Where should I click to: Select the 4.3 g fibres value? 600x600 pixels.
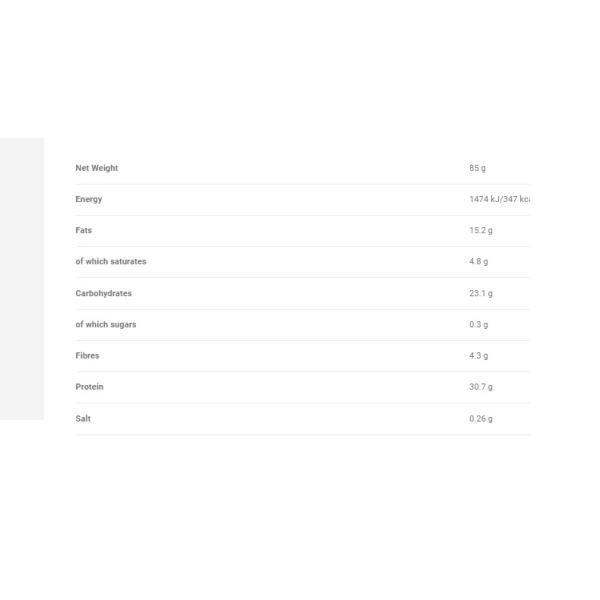(478, 355)
